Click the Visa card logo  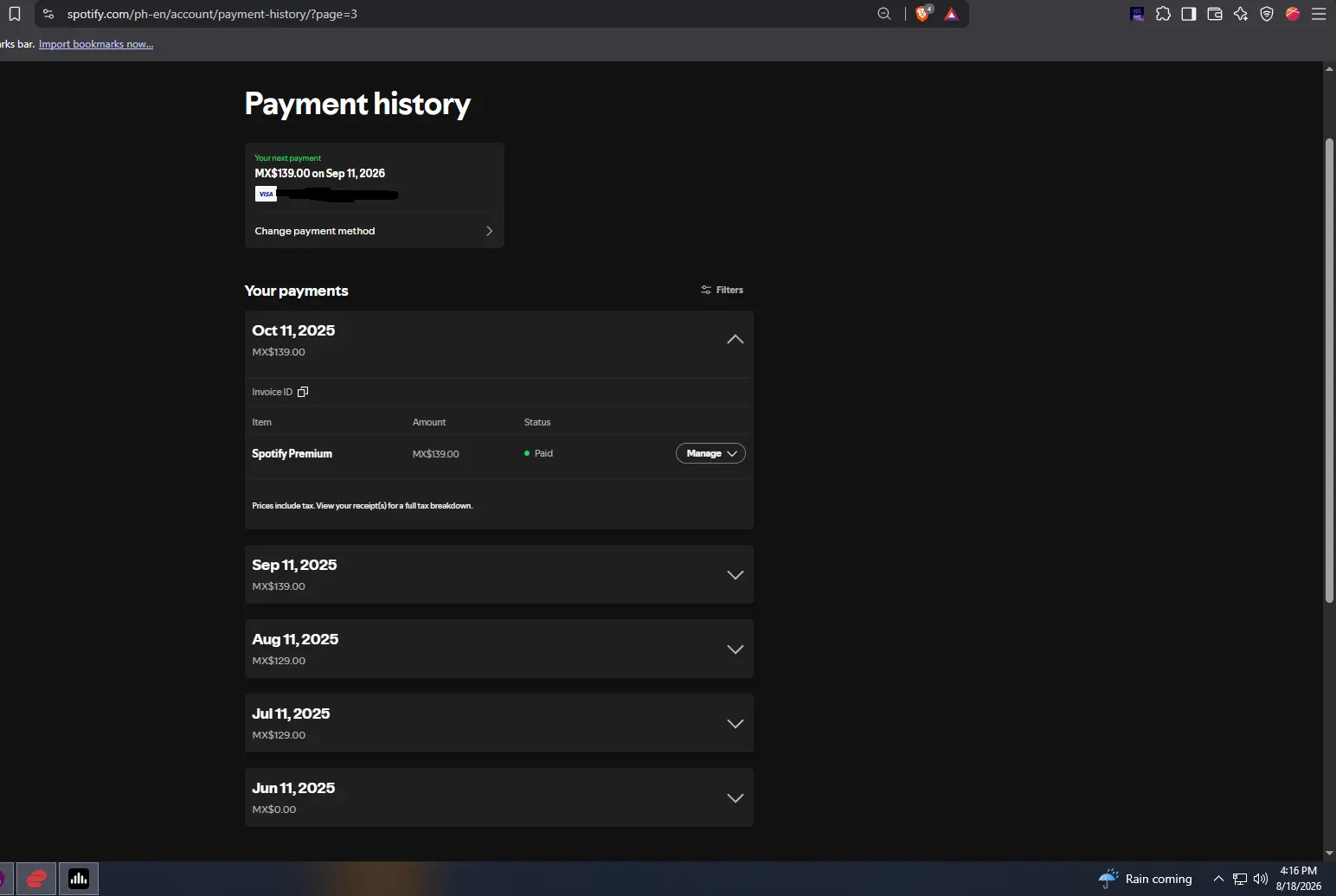[266, 194]
